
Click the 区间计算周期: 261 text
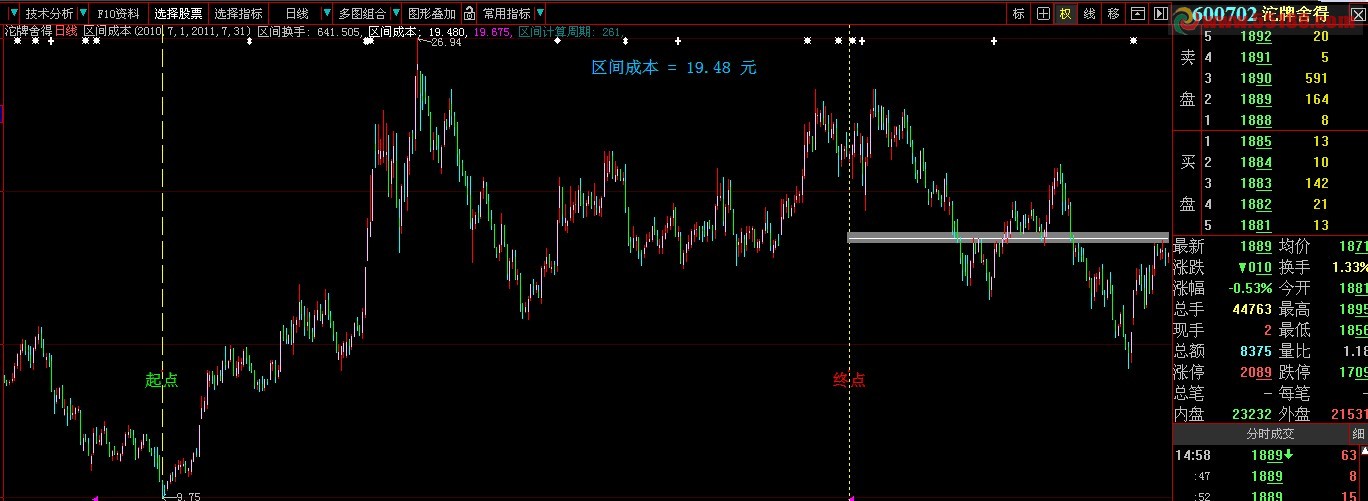point(569,32)
